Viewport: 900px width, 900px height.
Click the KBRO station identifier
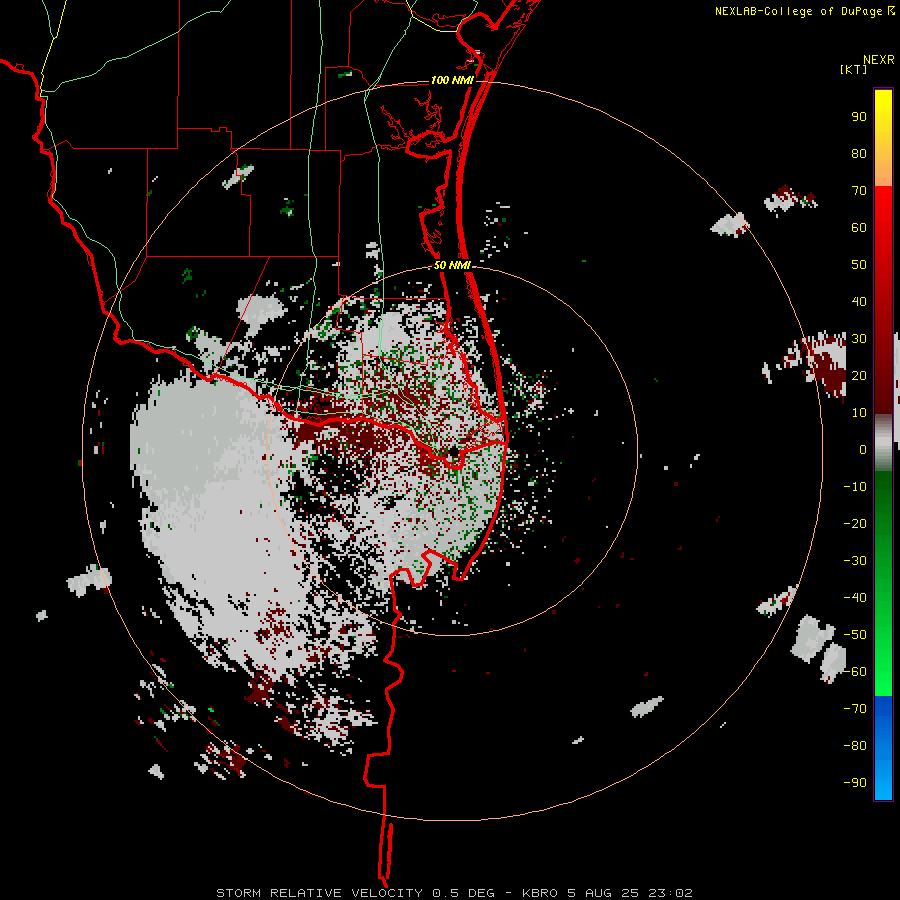pyautogui.click(x=540, y=893)
